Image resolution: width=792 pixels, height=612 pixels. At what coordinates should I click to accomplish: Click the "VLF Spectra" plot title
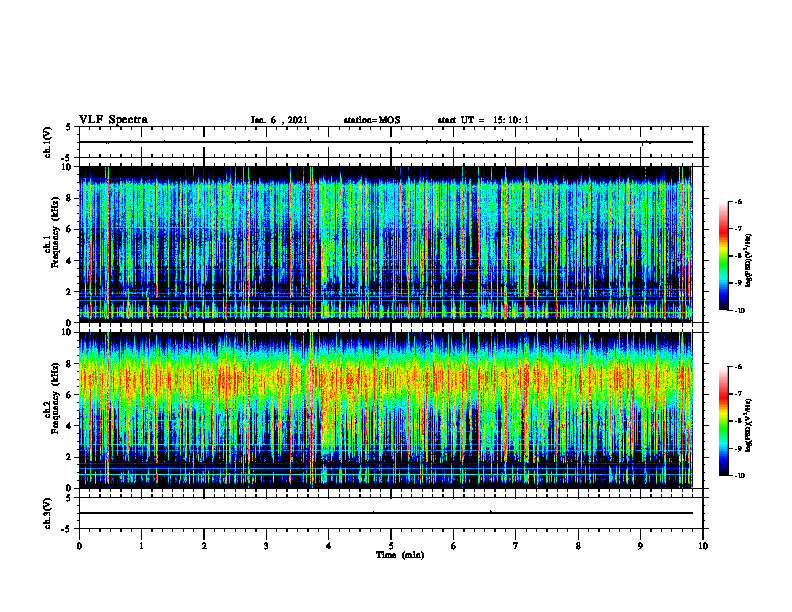click(113, 120)
